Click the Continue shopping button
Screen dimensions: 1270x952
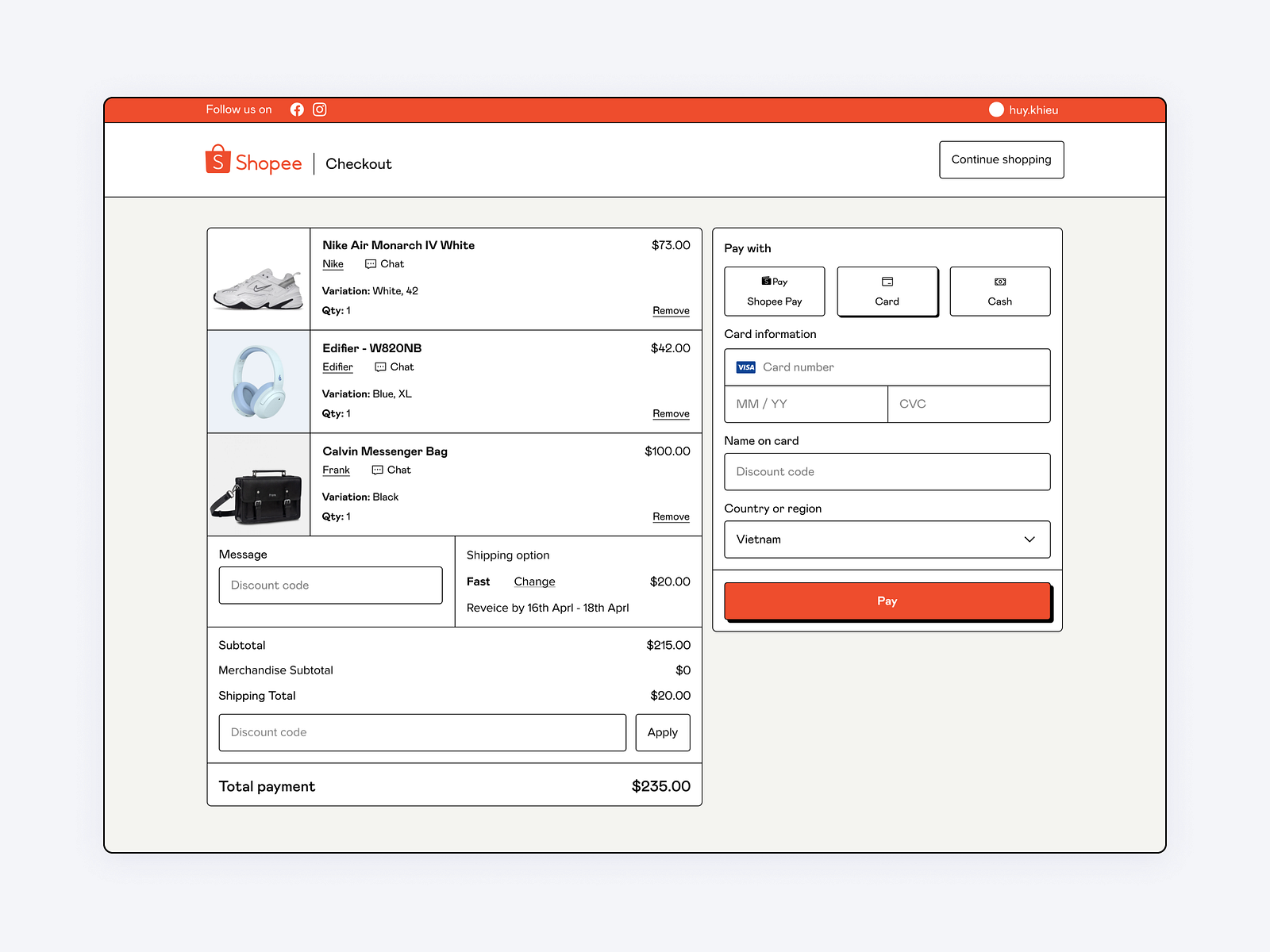1002,159
